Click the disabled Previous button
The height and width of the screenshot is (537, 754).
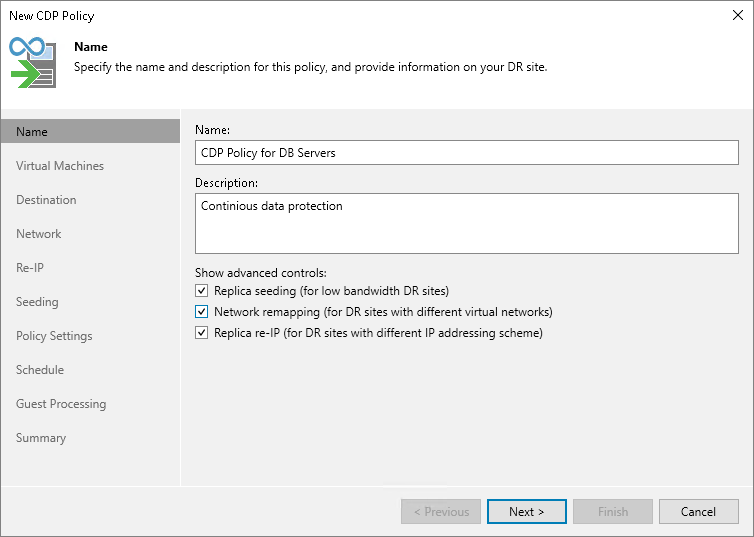click(441, 512)
